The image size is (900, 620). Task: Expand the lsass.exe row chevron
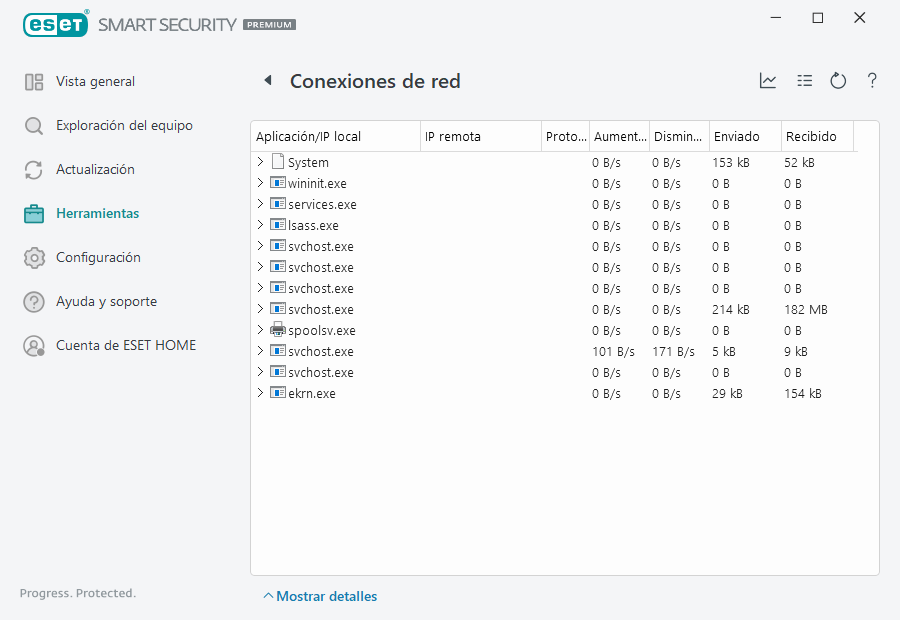click(x=261, y=225)
